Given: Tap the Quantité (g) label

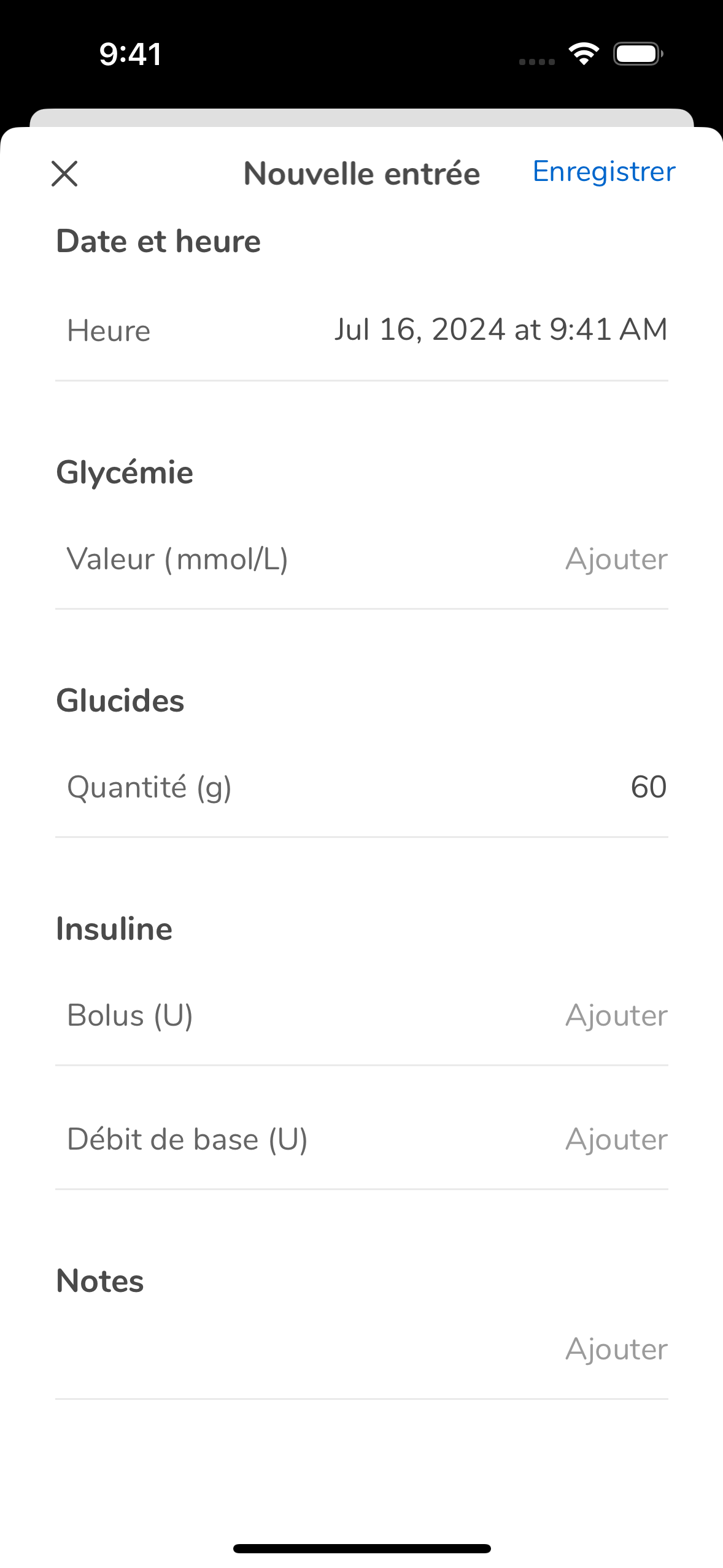Looking at the screenshot, I should [149, 788].
